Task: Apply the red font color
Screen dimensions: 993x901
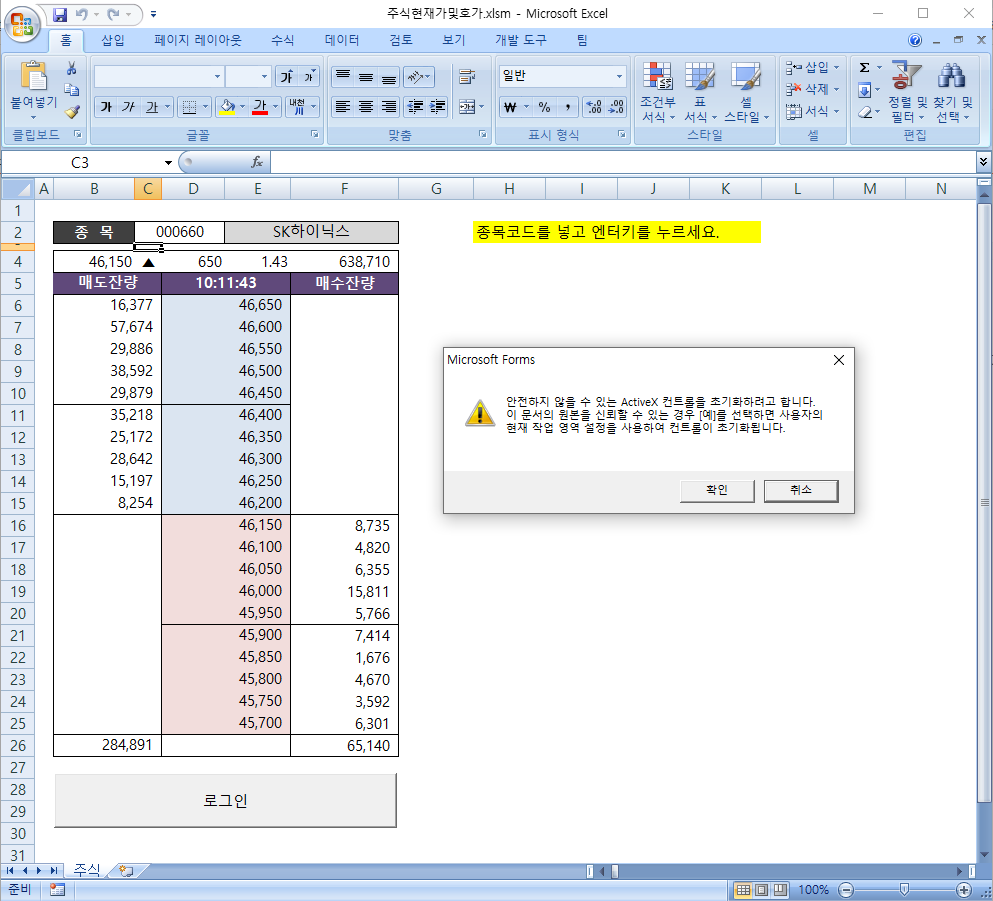Action: point(260,107)
